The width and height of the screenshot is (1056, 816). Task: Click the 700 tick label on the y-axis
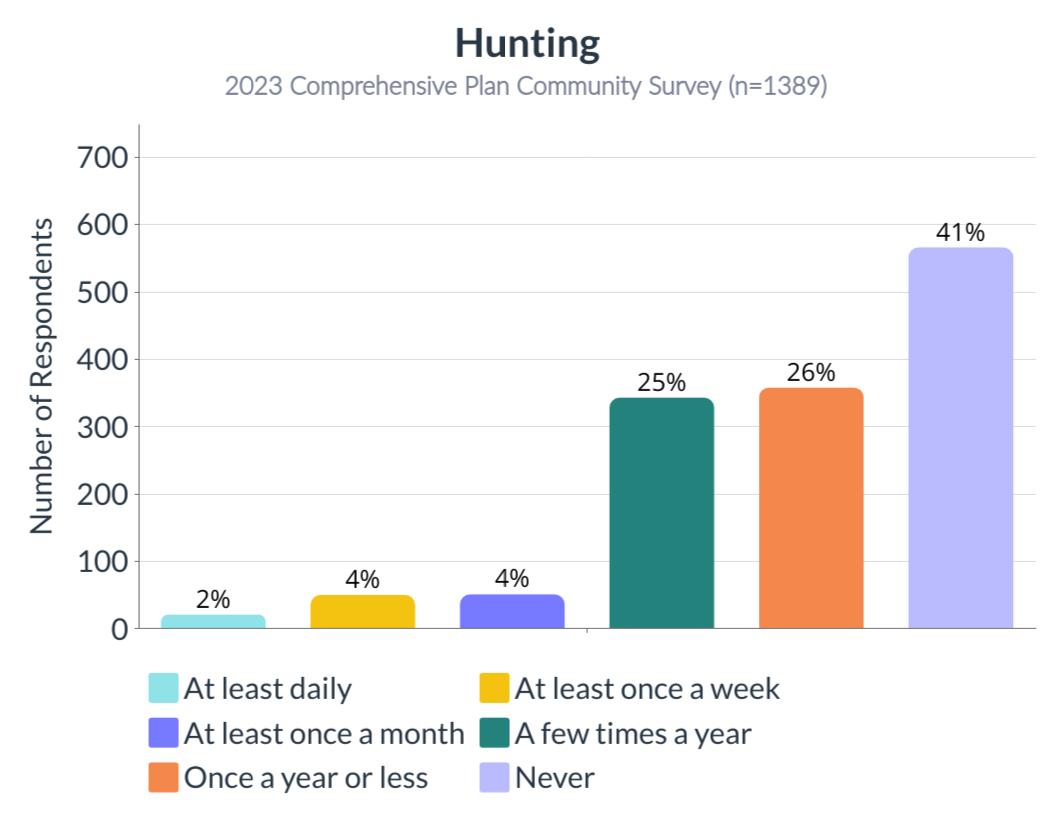point(102,157)
